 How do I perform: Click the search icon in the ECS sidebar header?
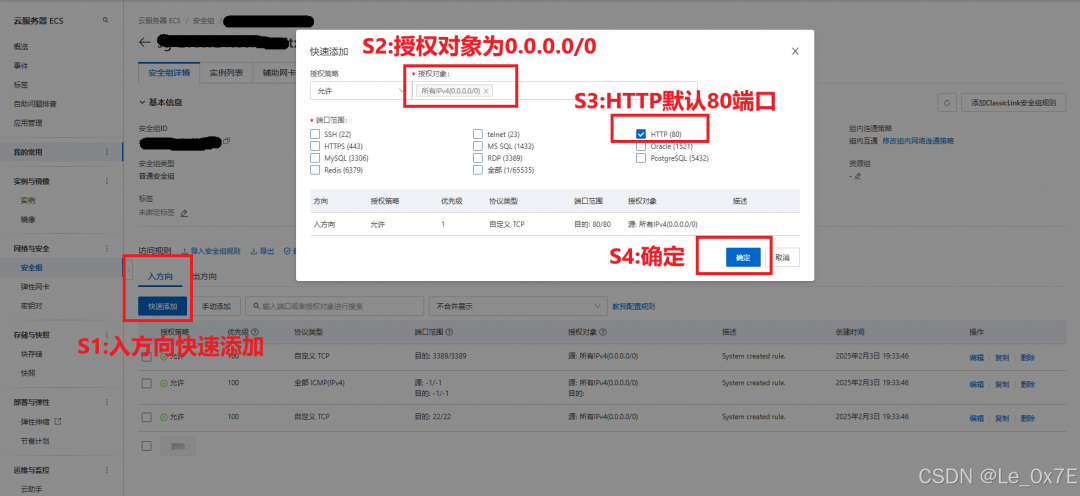tap(105, 21)
